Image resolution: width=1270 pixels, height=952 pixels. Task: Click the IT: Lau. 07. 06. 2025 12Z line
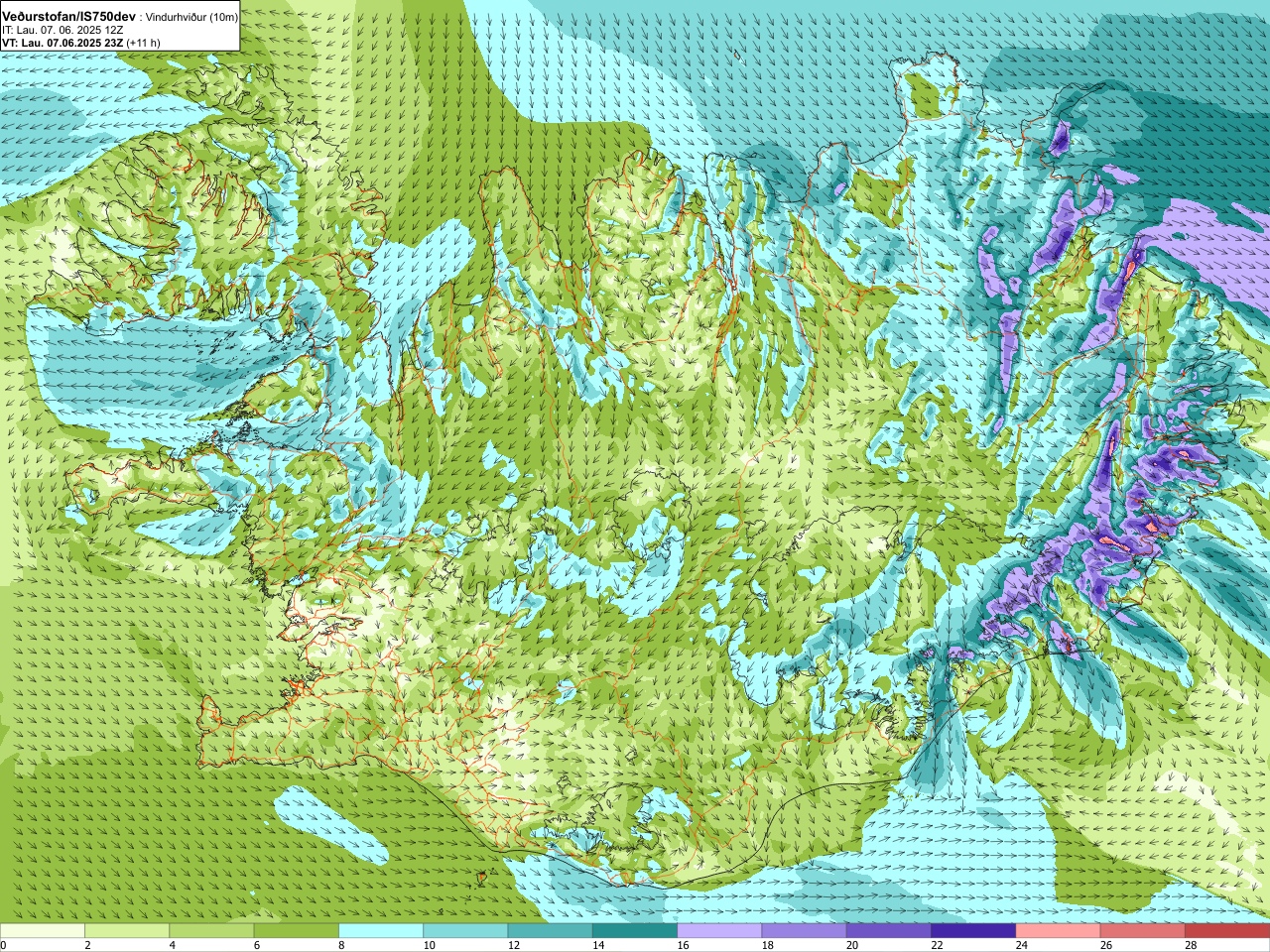click(x=63, y=30)
